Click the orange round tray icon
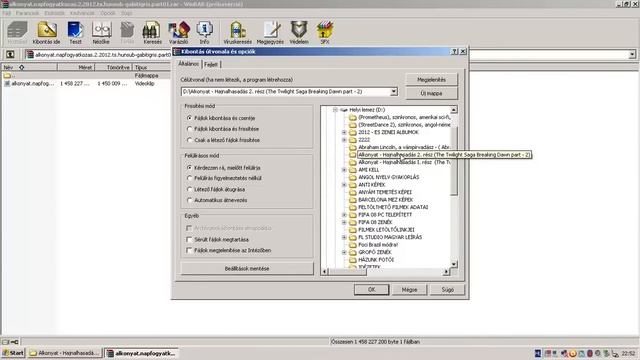Screen dimensions: 640x360 pos(573,353)
